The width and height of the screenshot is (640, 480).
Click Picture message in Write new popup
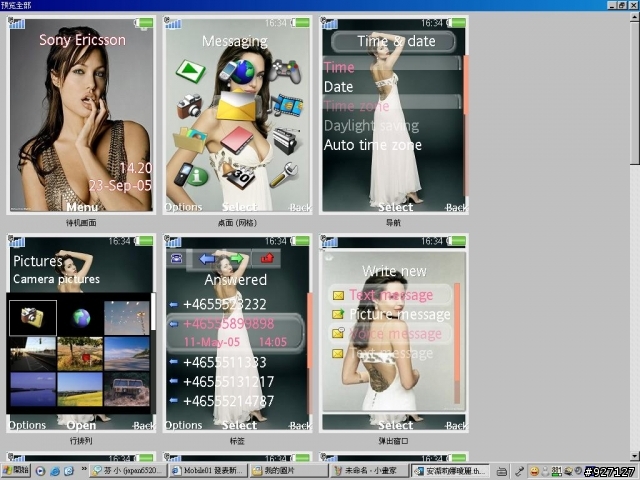click(x=400, y=314)
